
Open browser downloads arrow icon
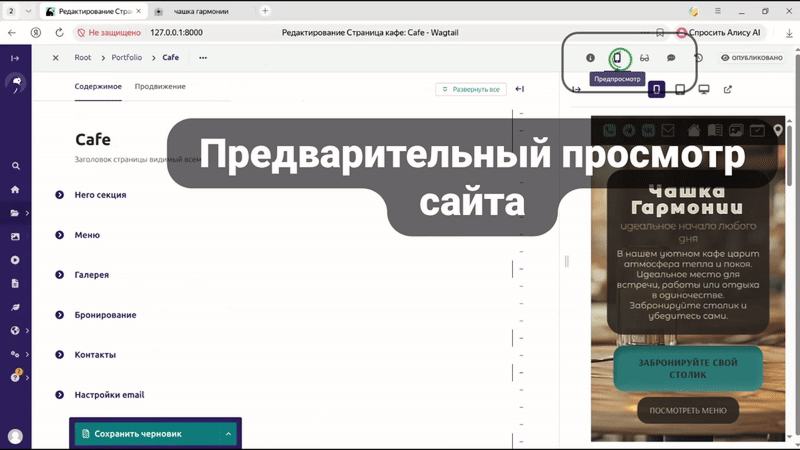(x=789, y=33)
